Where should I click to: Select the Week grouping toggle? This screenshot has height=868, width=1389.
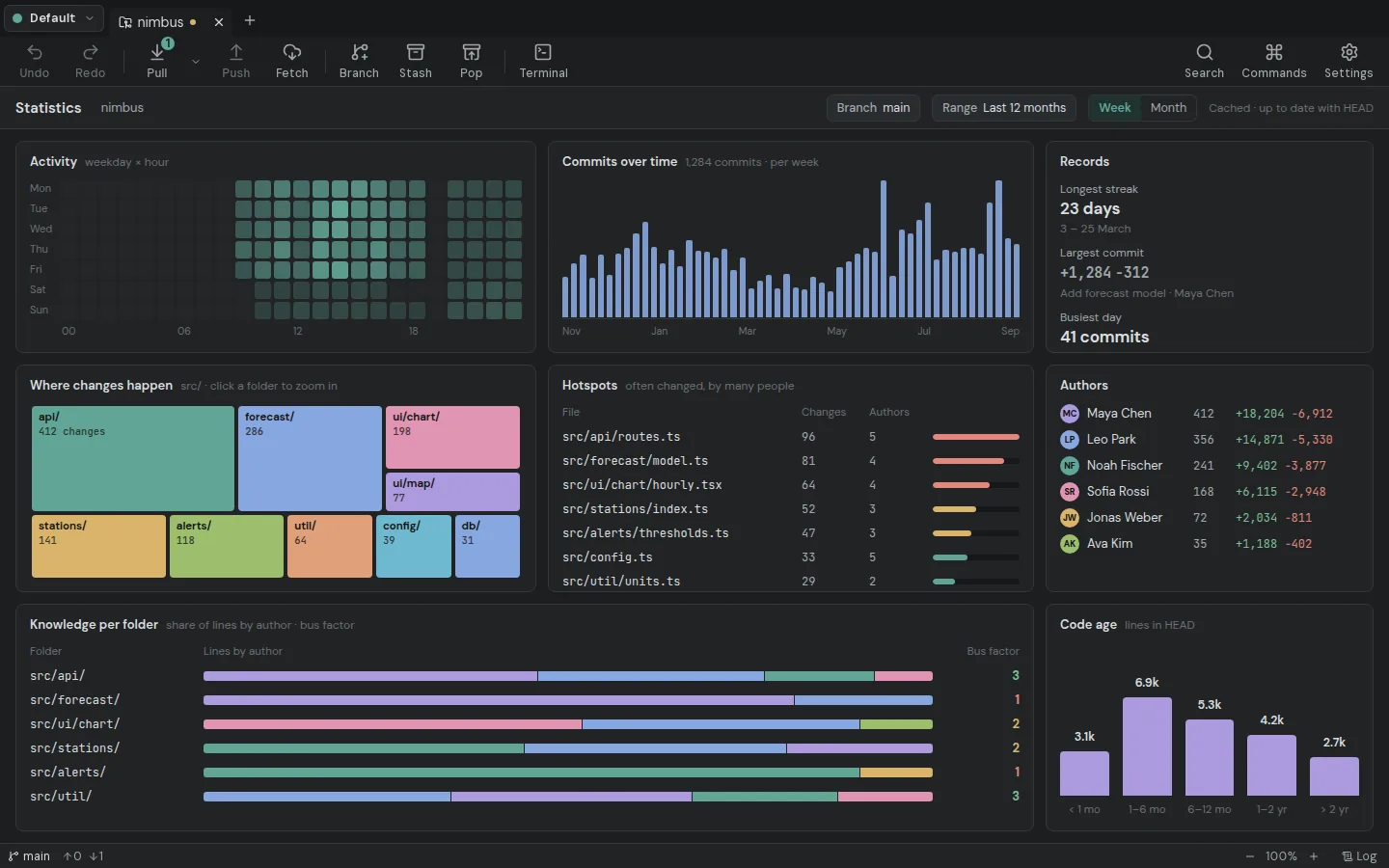tap(1115, 108)
